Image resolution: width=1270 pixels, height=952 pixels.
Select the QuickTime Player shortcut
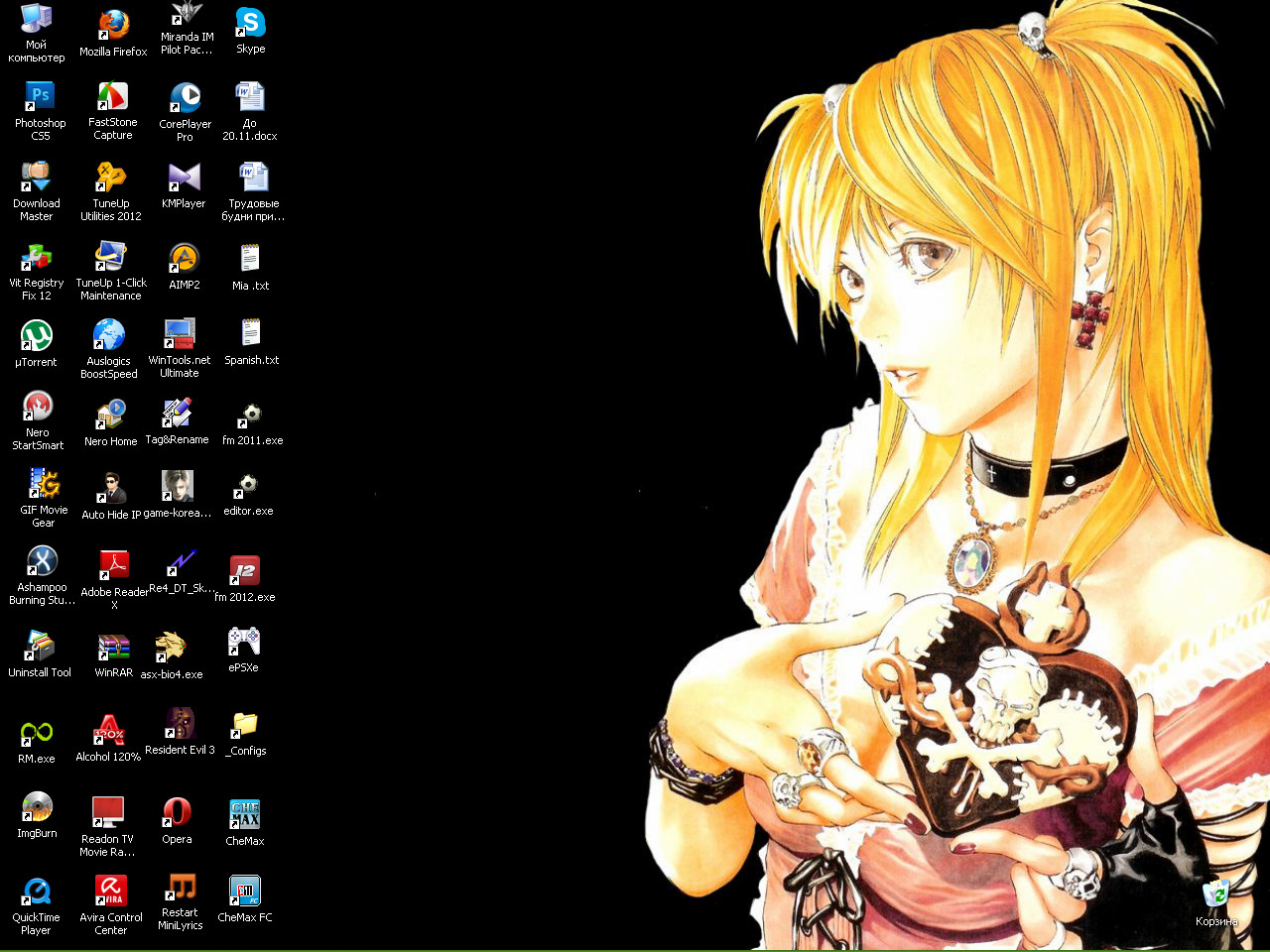pyautogui.click(x=37, y=892)
